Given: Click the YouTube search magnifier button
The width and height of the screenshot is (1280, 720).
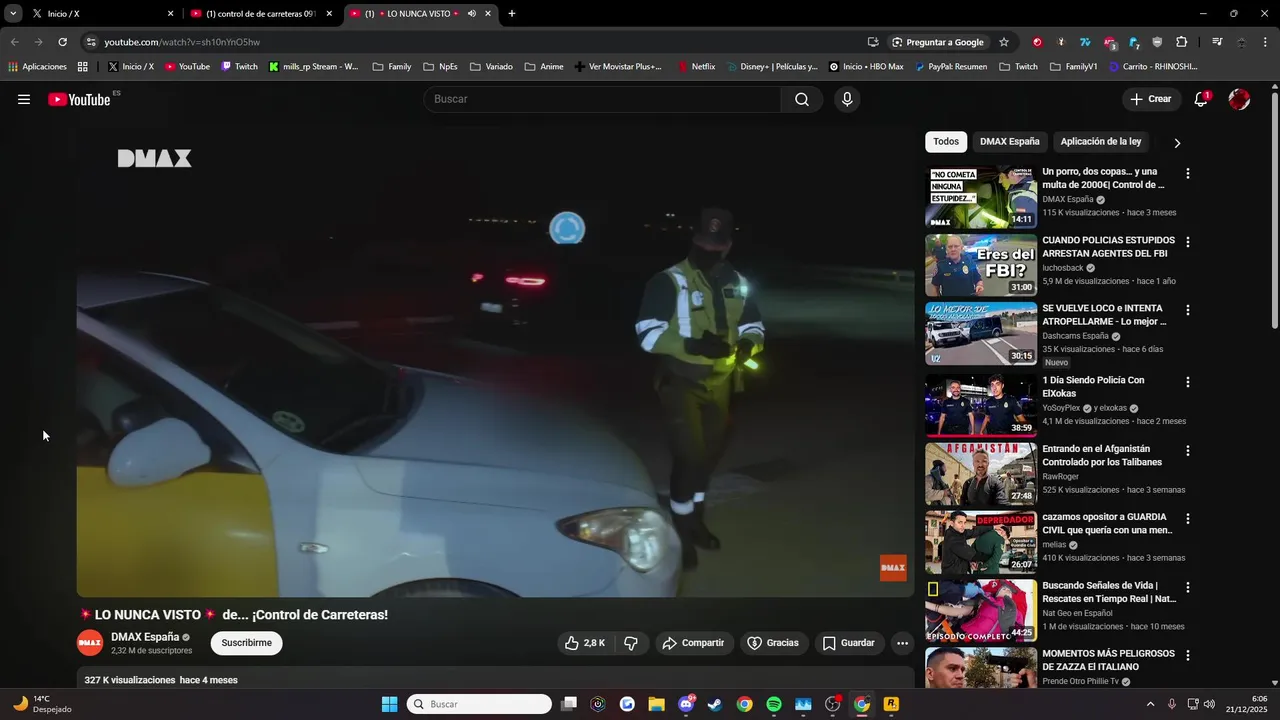Looking at the screenshot, I should [802, 99].
